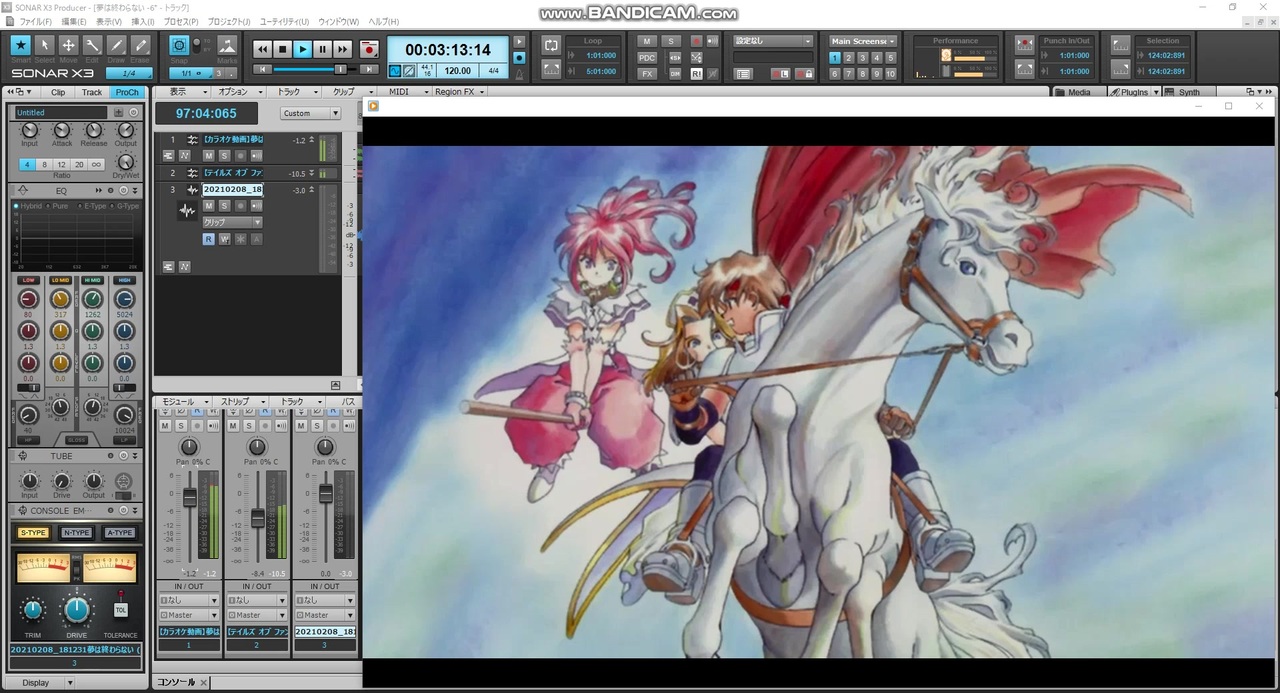Solo track 3 in the track pane
This screenshot has width=1280, height=693.
(225, 205)
